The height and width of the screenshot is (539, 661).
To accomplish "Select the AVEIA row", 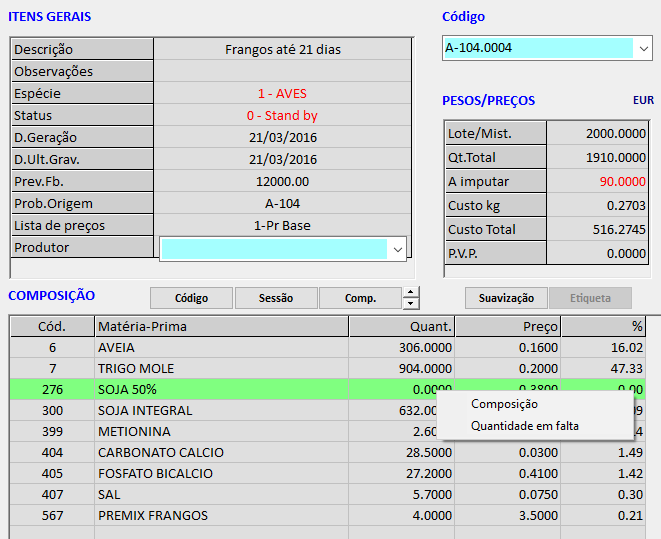I will (220, 347).
